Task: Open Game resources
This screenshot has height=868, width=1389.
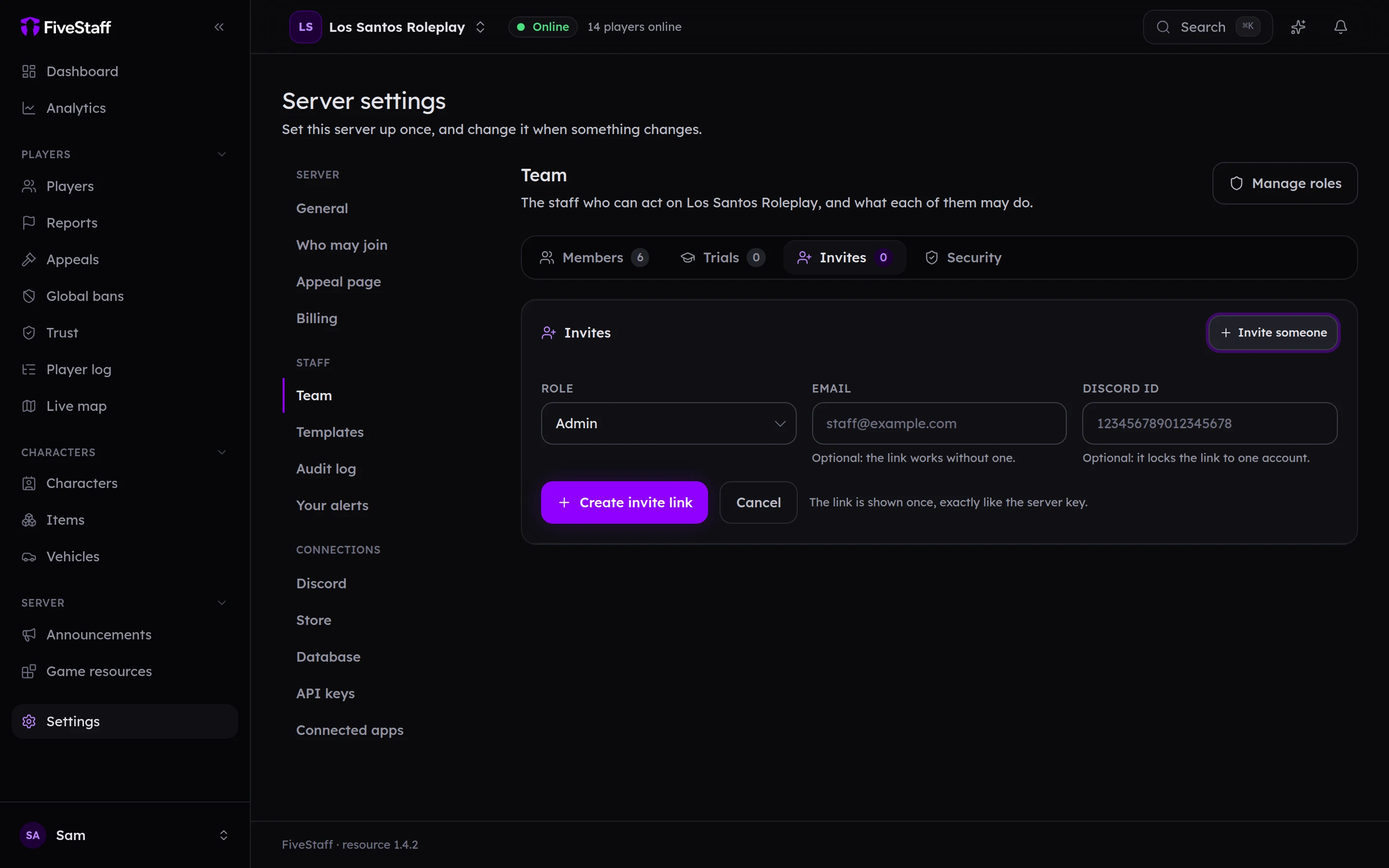Action: 124,672
